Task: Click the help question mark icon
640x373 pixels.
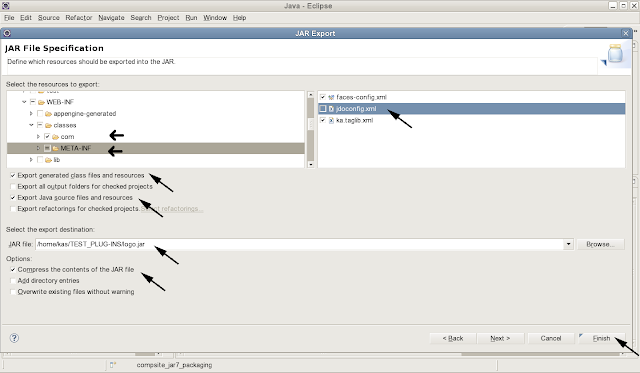Action: tap(14, 338)
